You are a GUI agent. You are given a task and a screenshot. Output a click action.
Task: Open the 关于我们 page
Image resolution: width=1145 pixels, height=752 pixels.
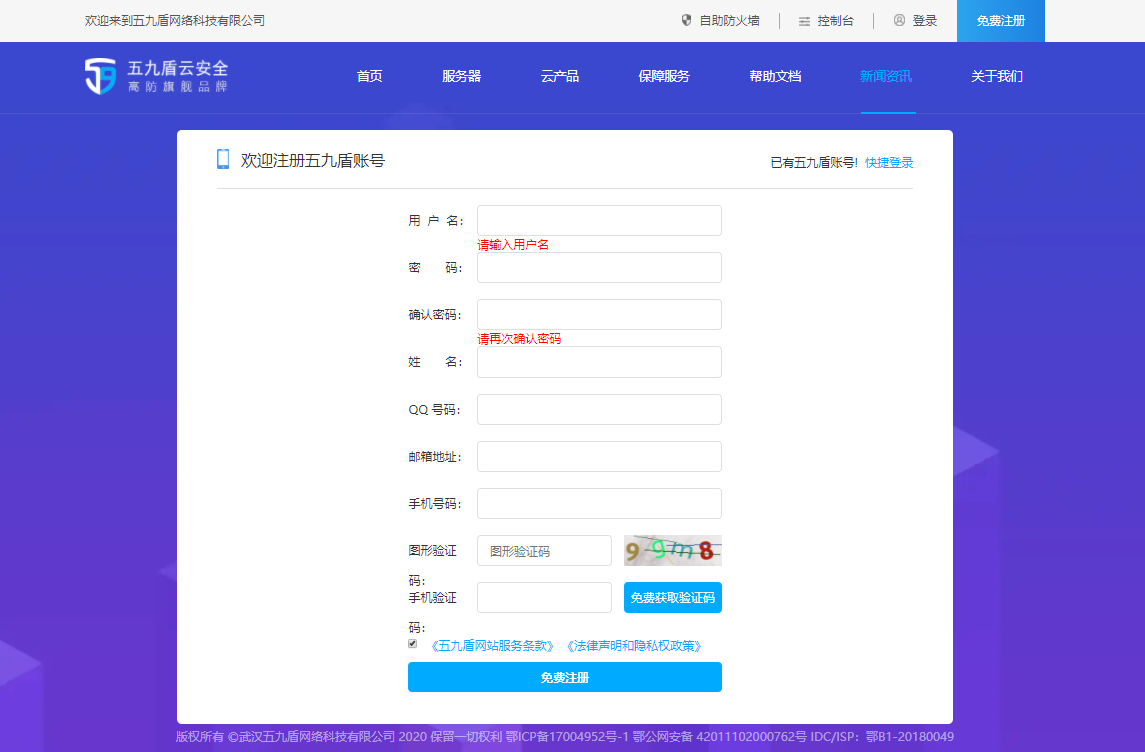997,75
